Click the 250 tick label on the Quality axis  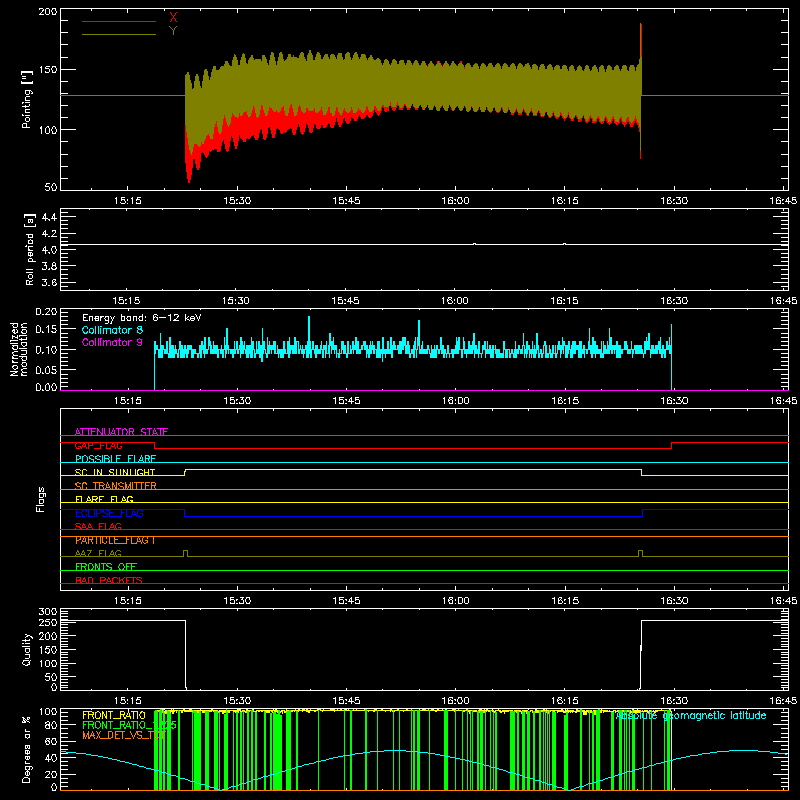(x=48, y=623)
